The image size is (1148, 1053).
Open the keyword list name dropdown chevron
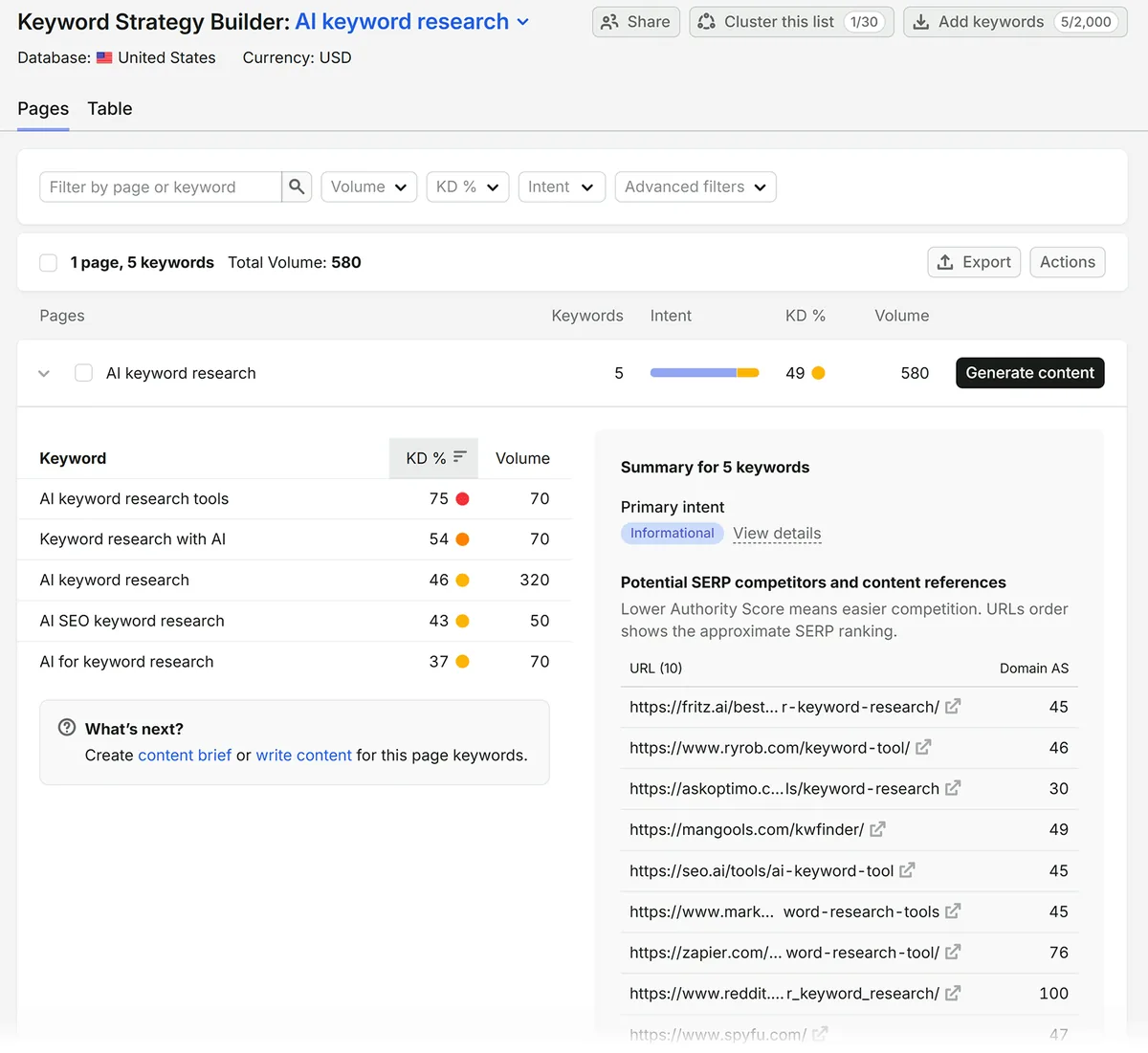[x=522, y=22]
